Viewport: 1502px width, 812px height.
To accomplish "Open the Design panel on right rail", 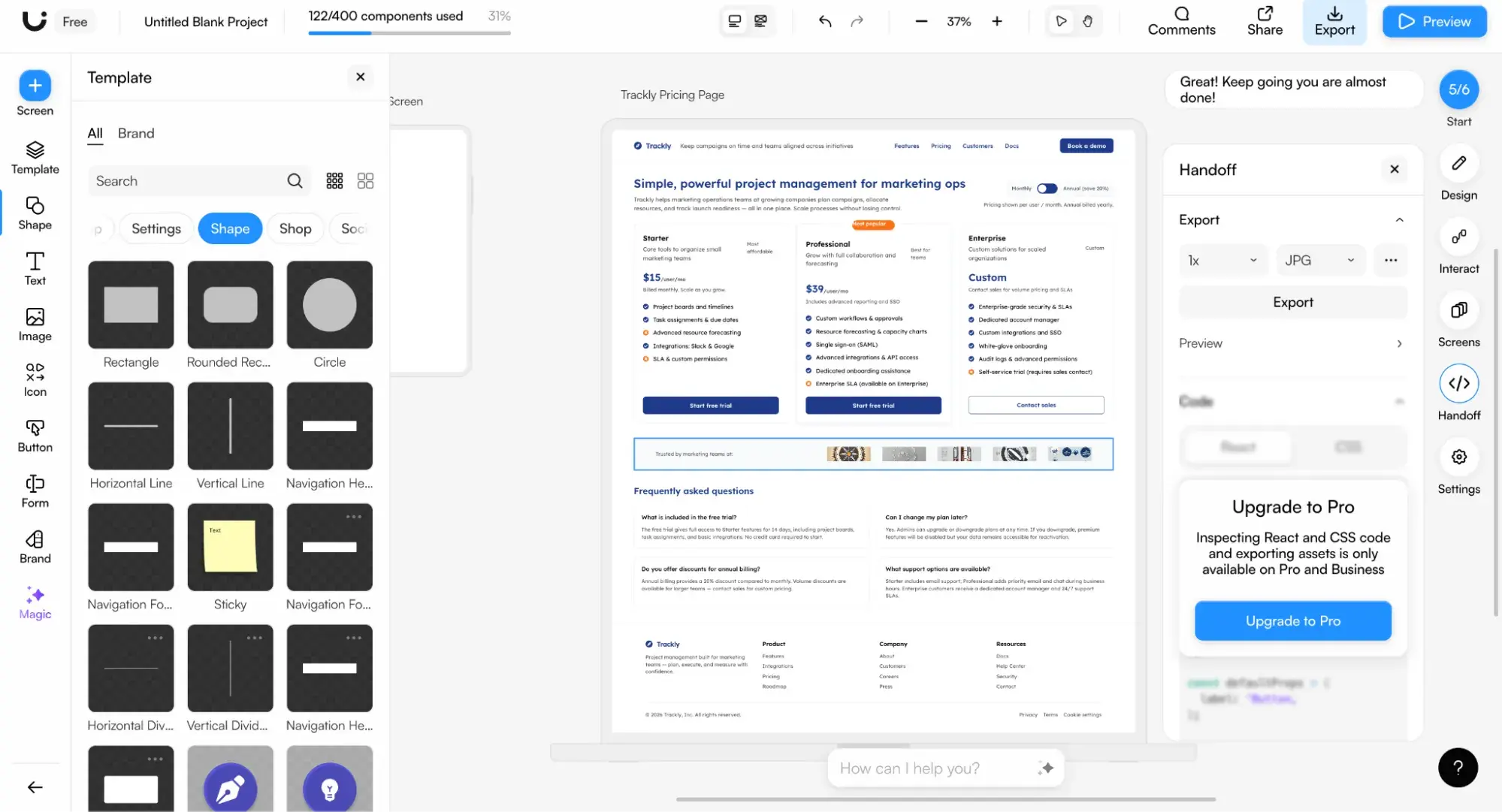I will [x=1458, y=174].
